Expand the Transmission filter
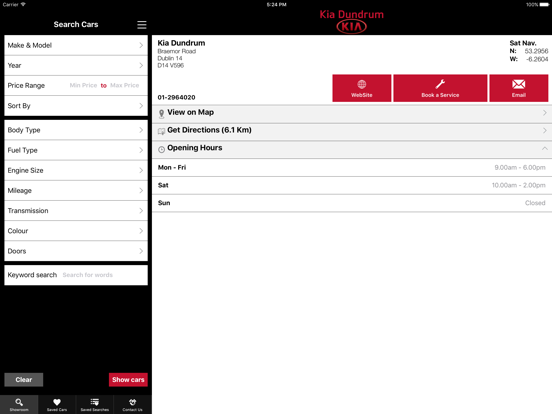 (x=76, y=211)
